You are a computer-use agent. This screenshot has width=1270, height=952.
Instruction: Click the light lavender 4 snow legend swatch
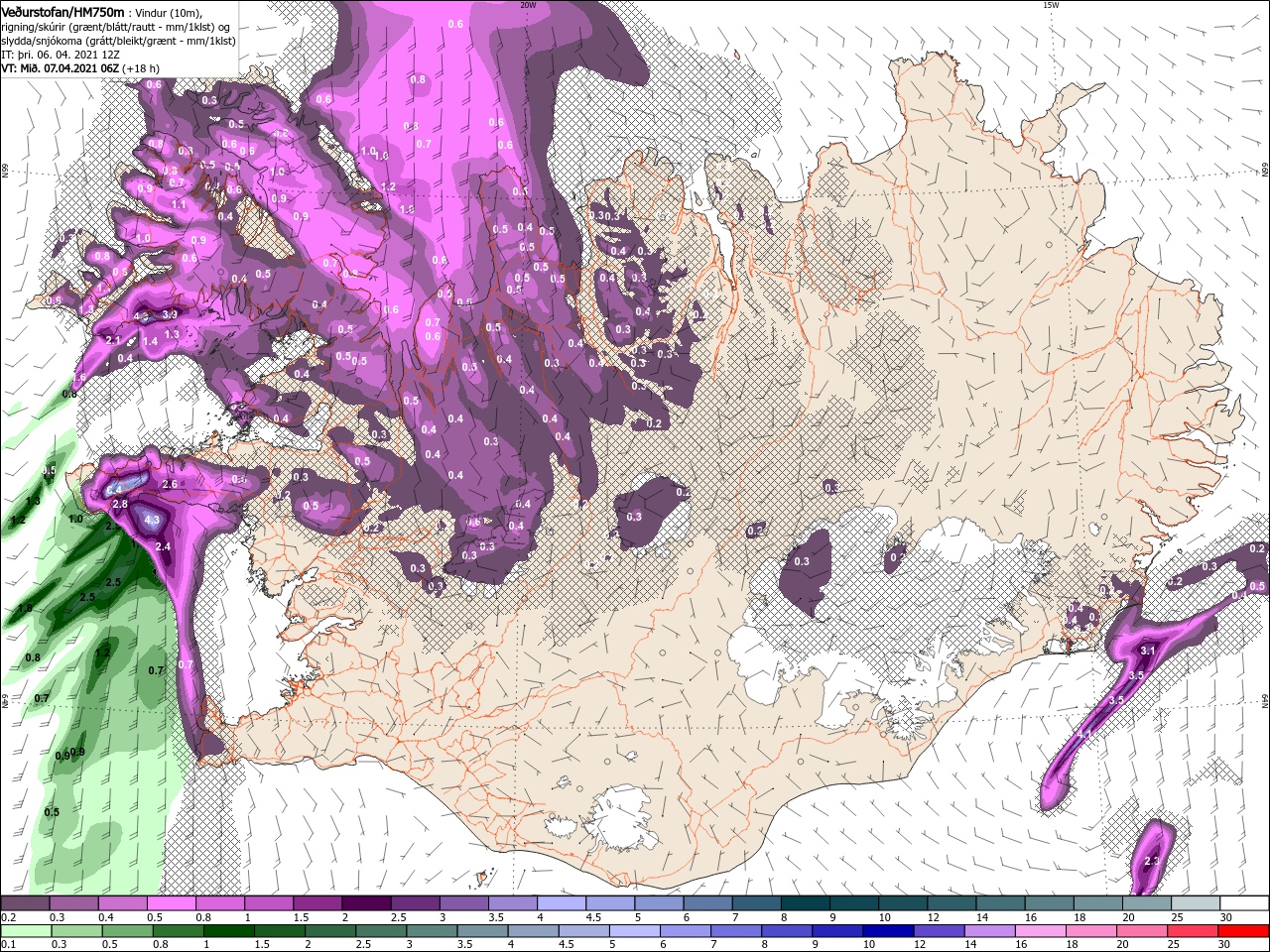pos(561,903)
